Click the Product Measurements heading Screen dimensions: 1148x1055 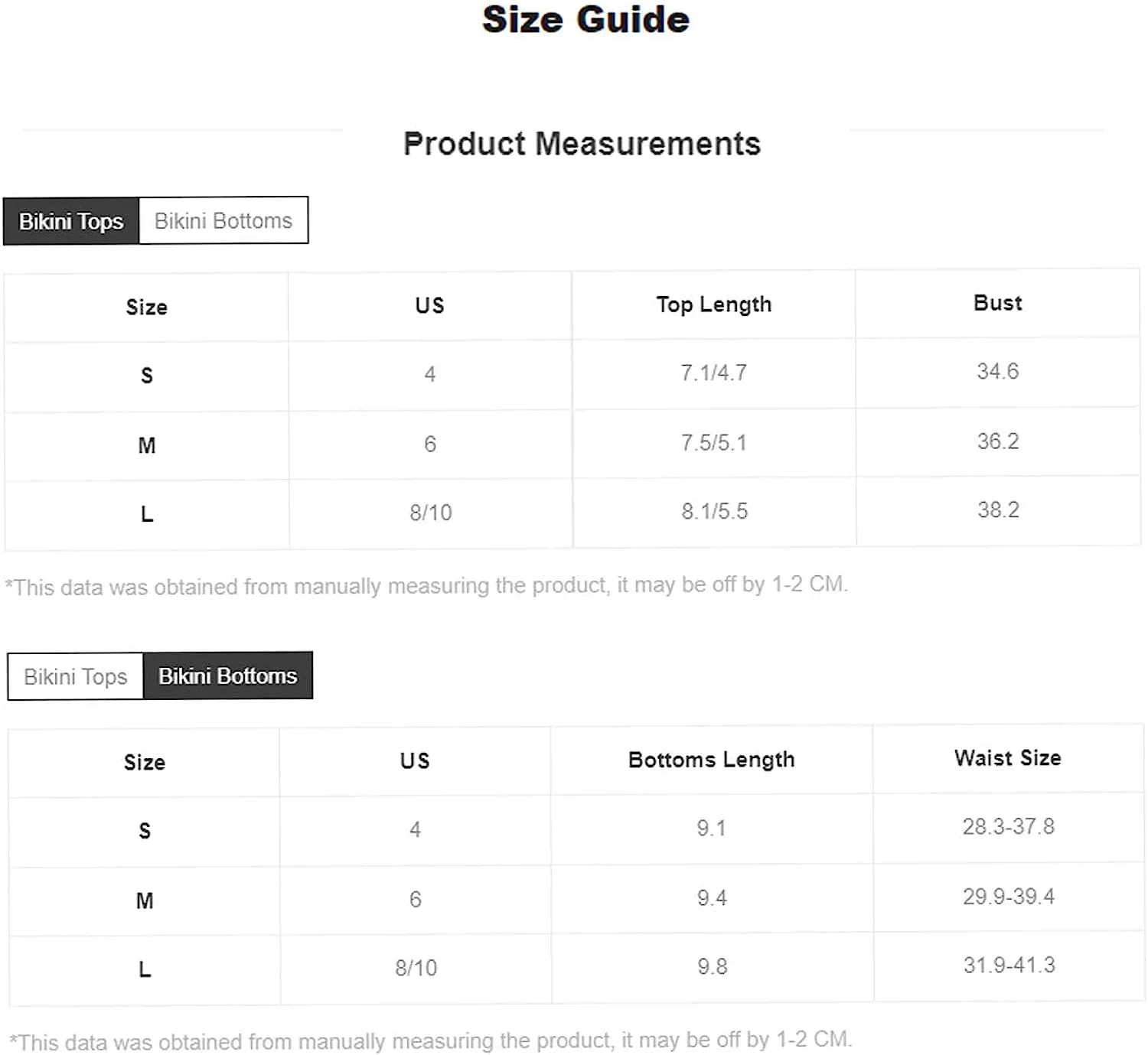coord(582,144)
